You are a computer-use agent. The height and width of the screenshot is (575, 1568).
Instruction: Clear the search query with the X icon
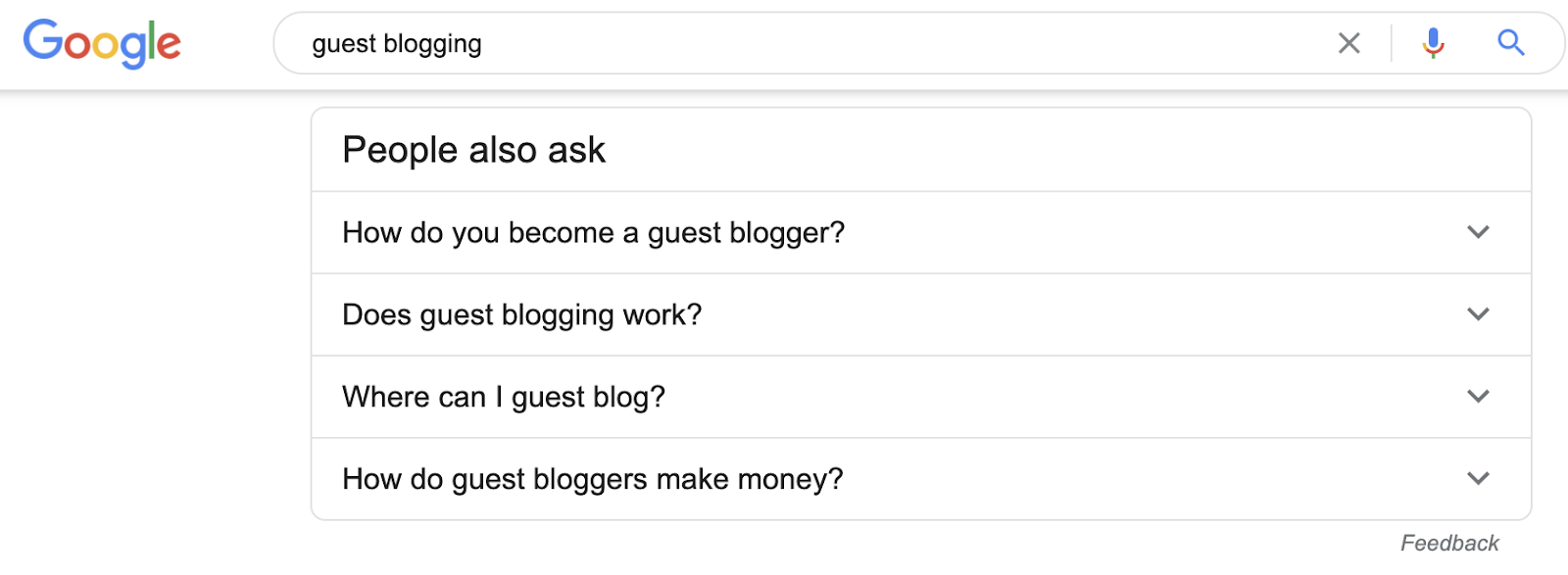pyautogui.click(x=1349, y=43)
